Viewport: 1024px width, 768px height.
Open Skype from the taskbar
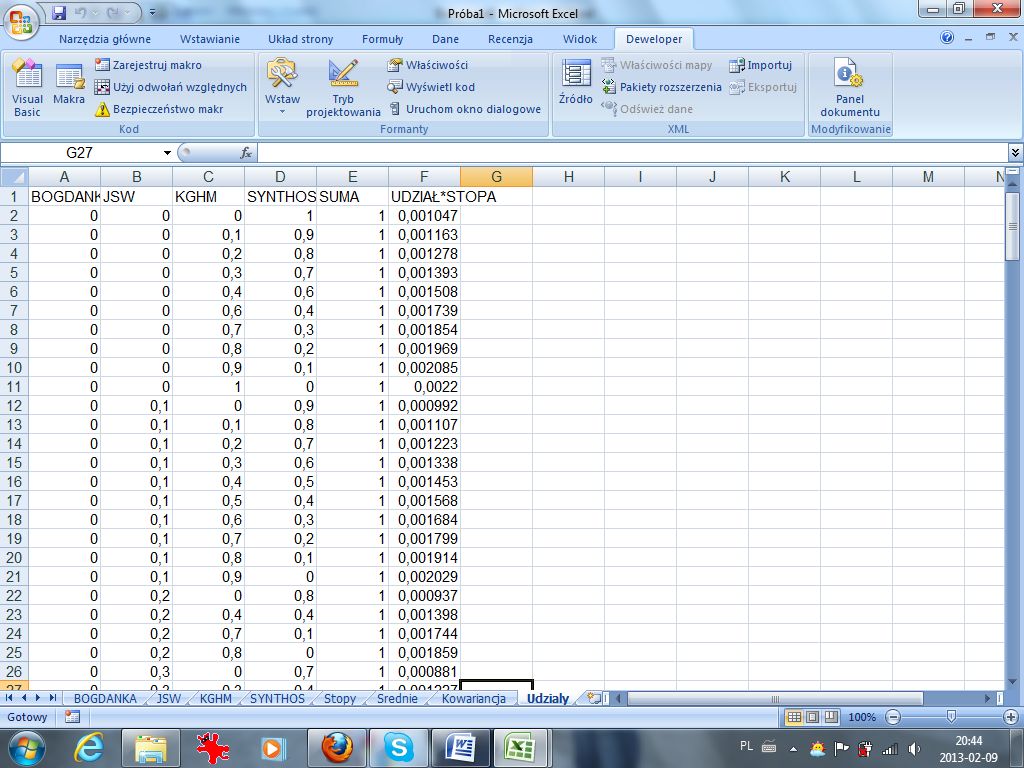pos(398,748)
